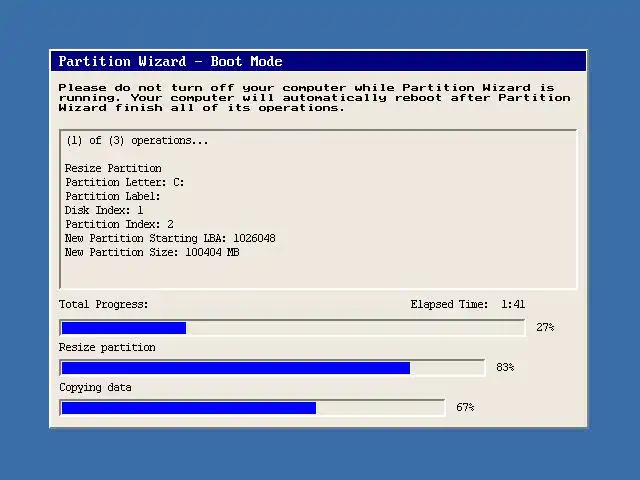The image size is (640, 480).
Task: Click the 'Please do not turn off' warning text
Action: coord(314,98)
